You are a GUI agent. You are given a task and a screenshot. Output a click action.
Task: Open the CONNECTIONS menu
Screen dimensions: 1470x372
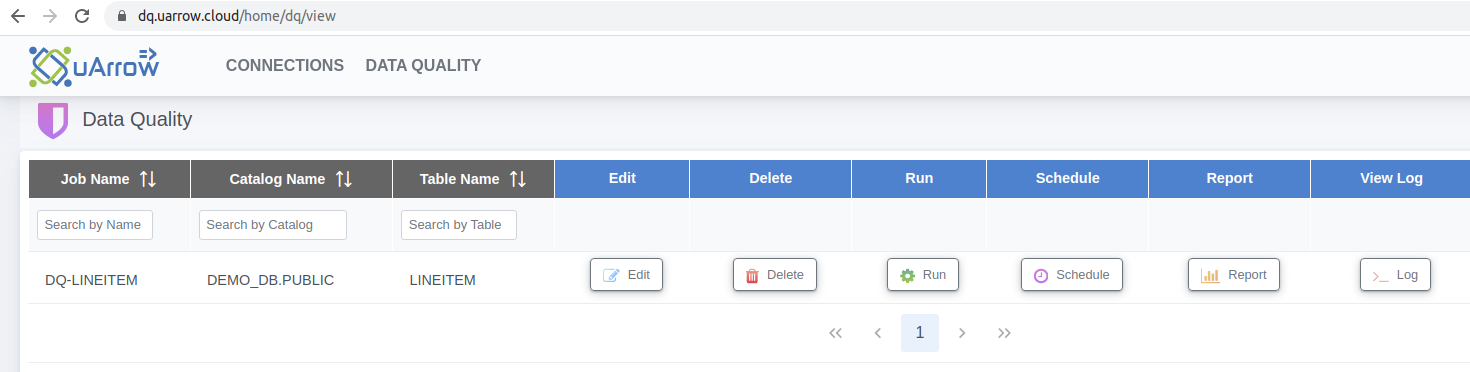pos(285,65)
